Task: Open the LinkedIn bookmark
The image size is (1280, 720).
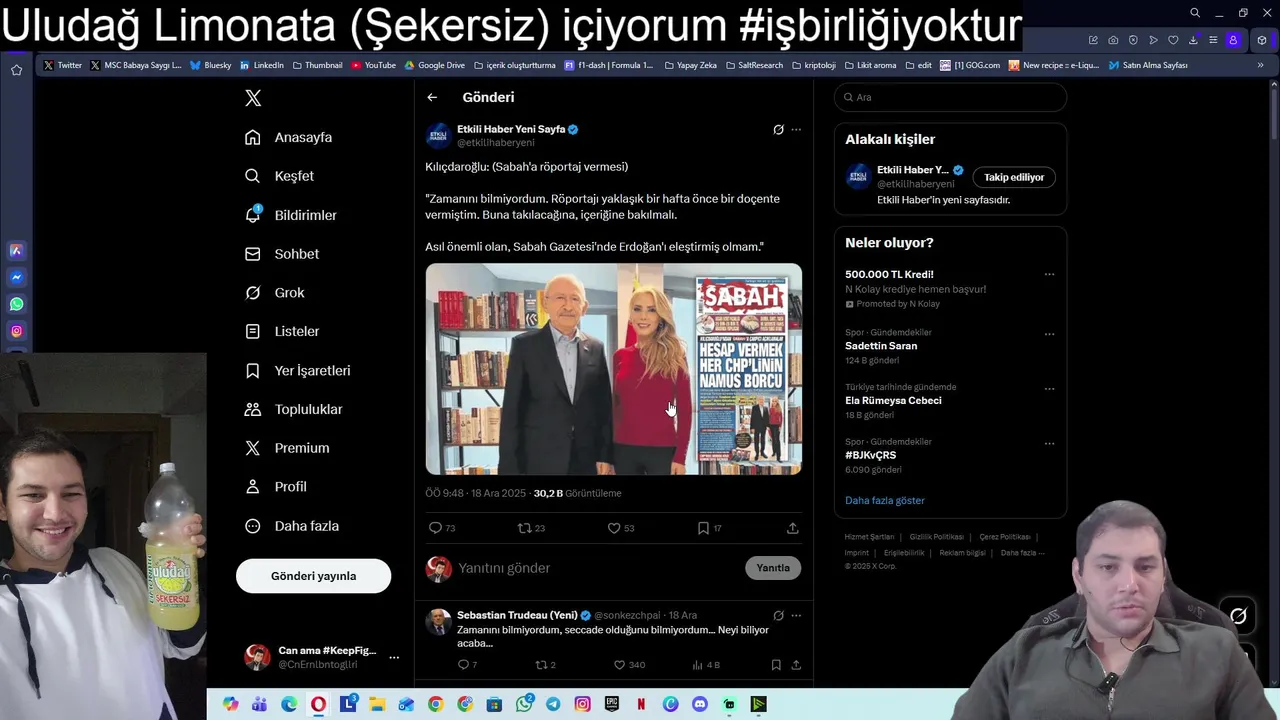Action: tap(261, 65)
